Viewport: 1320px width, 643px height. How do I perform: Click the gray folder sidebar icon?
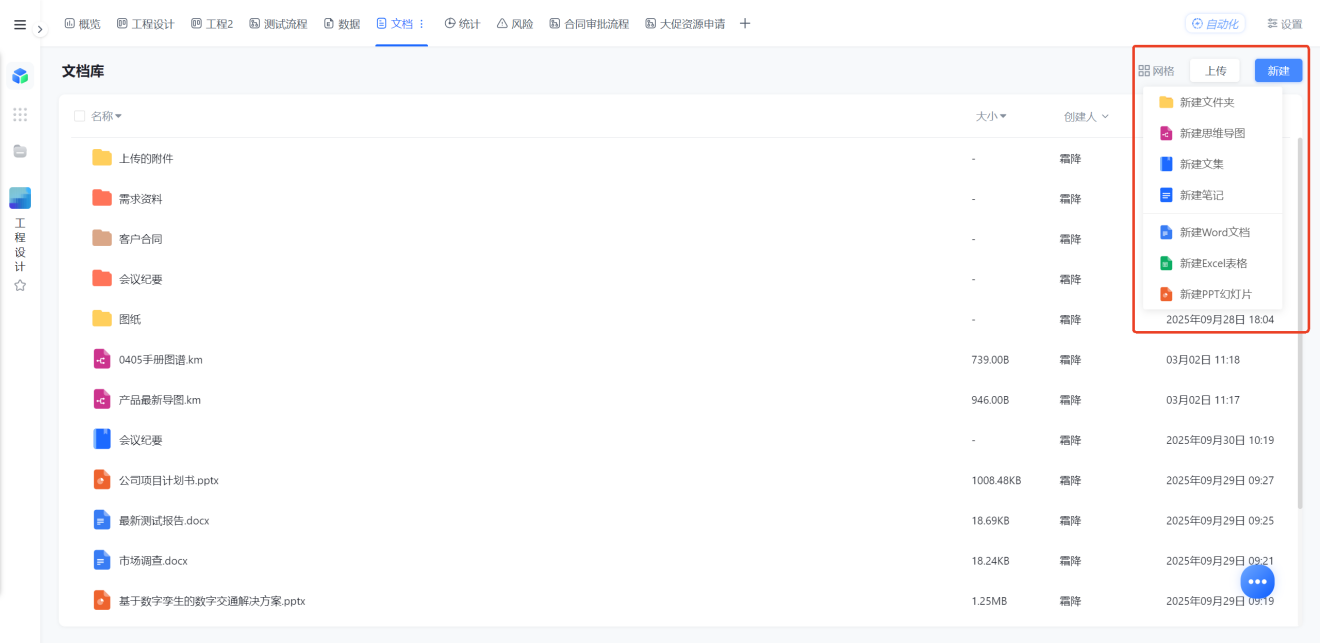tap(20, 151)
